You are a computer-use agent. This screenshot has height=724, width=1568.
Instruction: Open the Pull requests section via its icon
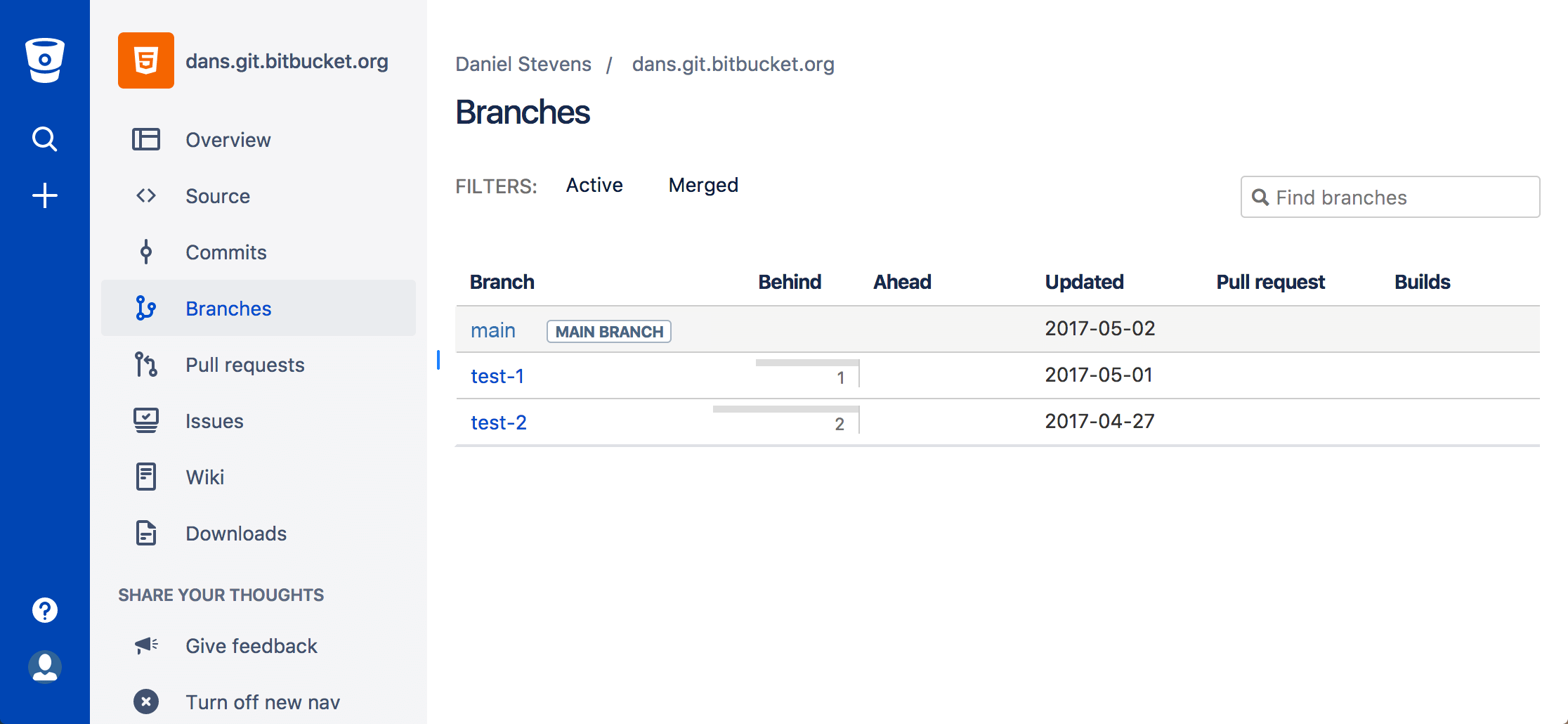[x=145, y=364]
